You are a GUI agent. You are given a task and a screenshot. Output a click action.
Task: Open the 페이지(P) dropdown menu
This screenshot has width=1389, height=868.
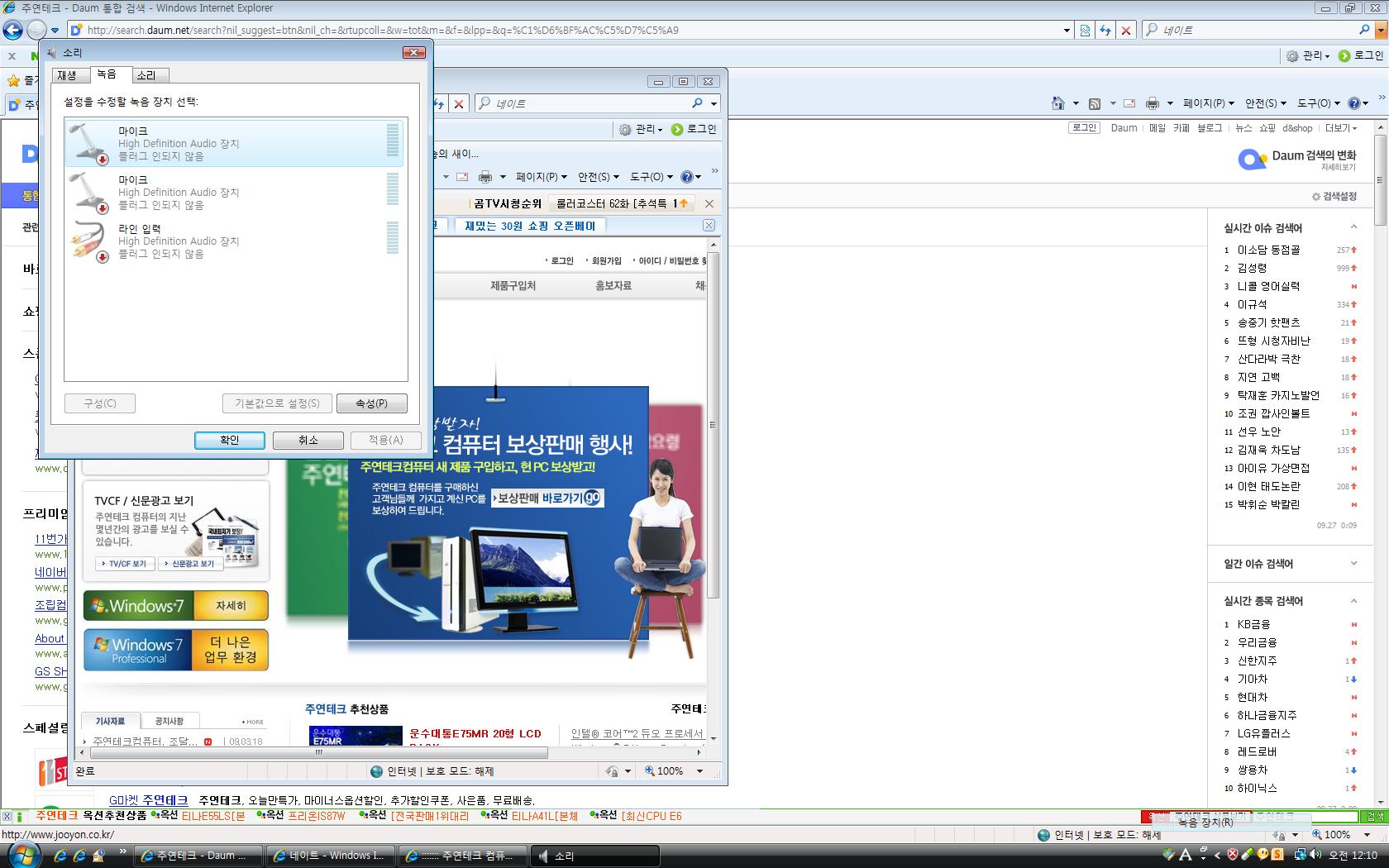1208,103
